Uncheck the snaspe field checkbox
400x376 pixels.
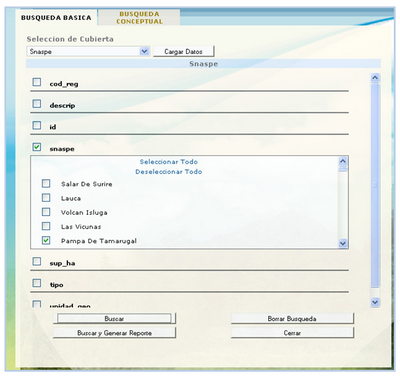coord(37,147)
